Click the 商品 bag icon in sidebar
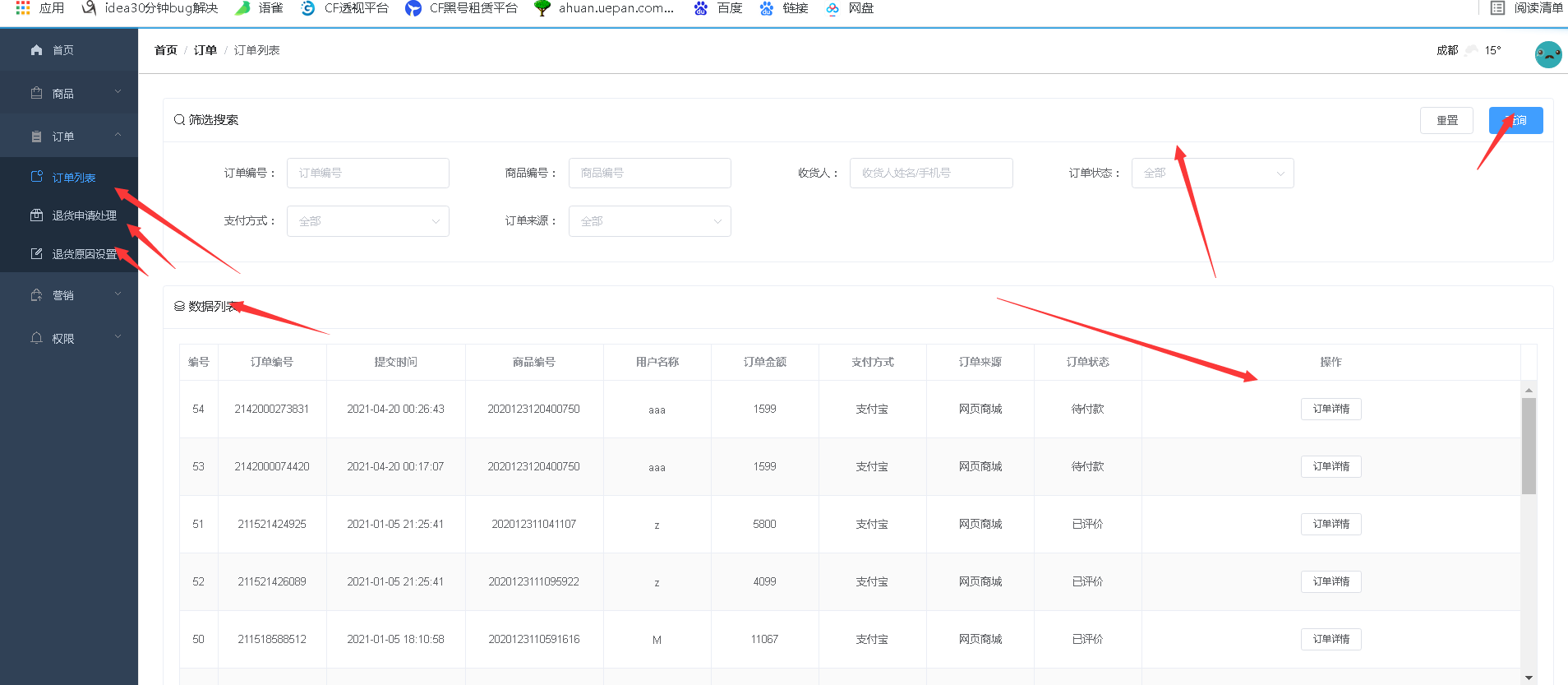This screenshot has height=685, width=1568. pyautogui.click(x=36, y=93)
